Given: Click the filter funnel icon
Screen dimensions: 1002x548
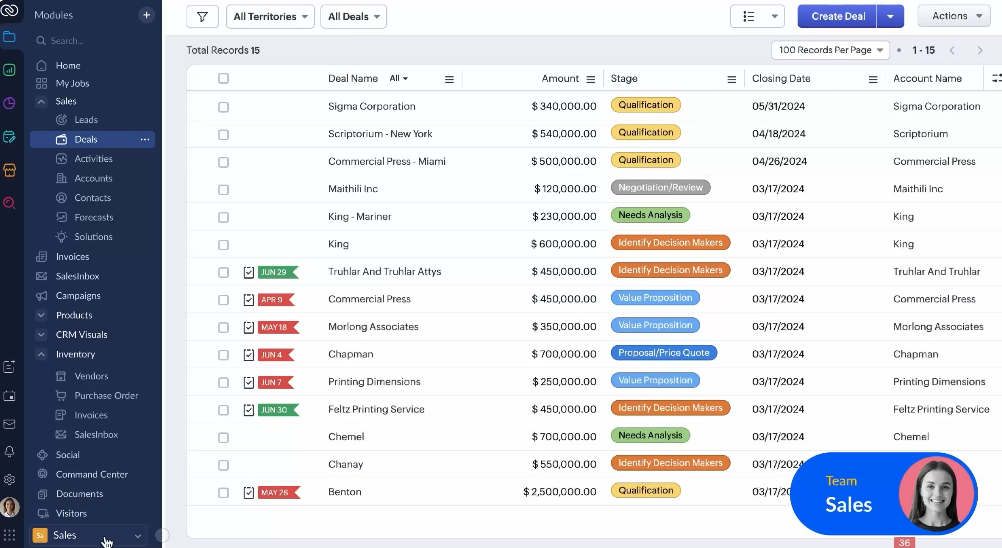Looking at the screenshot, I should click(x=202, y=17).
